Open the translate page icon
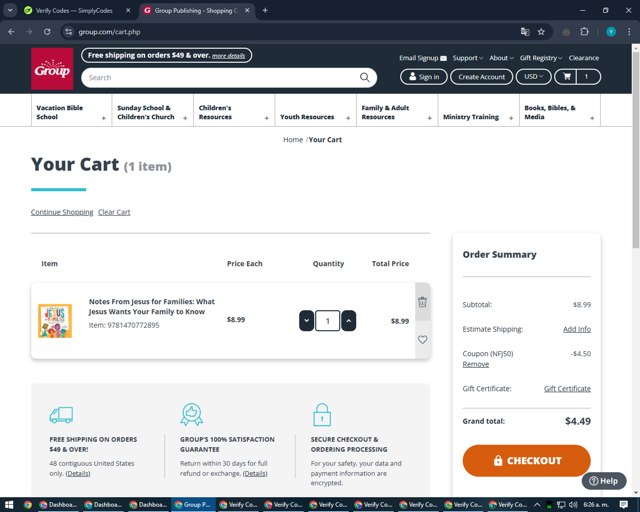The height and width of the screenshot is (512, 640). point(525,32)
